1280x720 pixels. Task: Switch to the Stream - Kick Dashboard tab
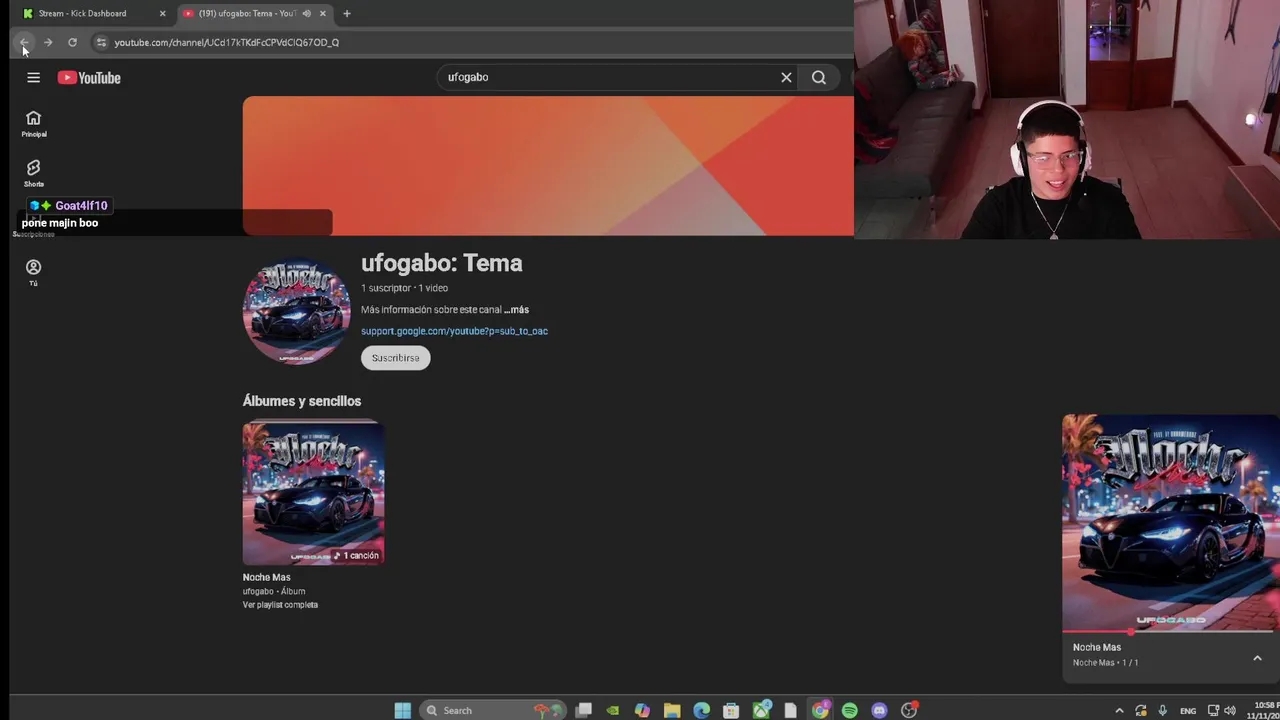pos(94,13)
